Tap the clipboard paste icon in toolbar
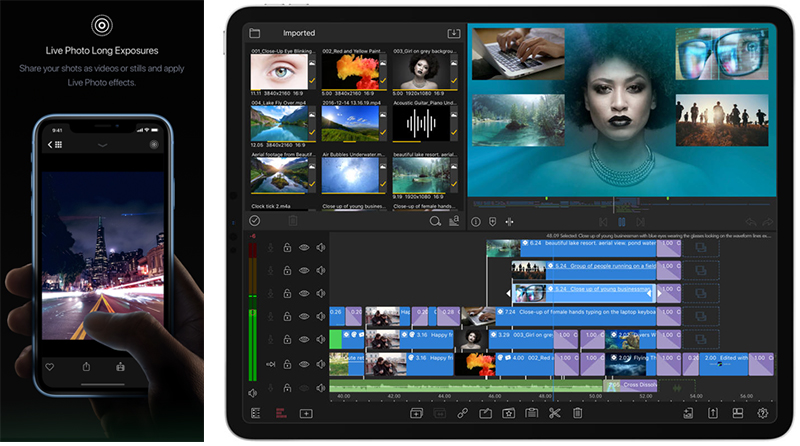This screenshot has width=800, height=446. [532, 413]
